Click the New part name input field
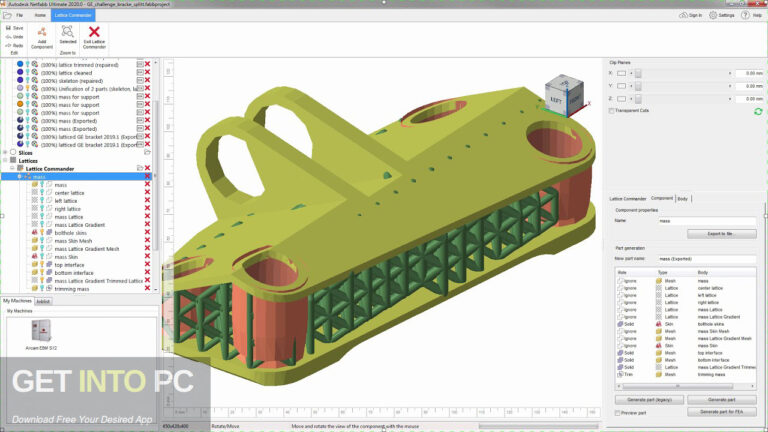 coord(707,259)
